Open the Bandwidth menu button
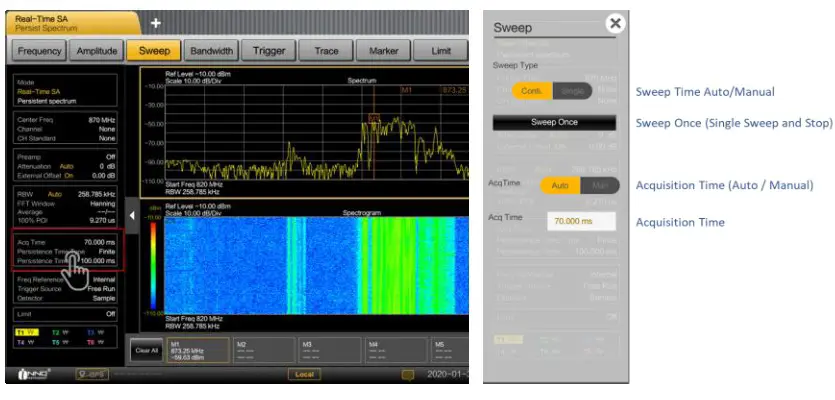835x400 pixels. [x=211, y=51]
